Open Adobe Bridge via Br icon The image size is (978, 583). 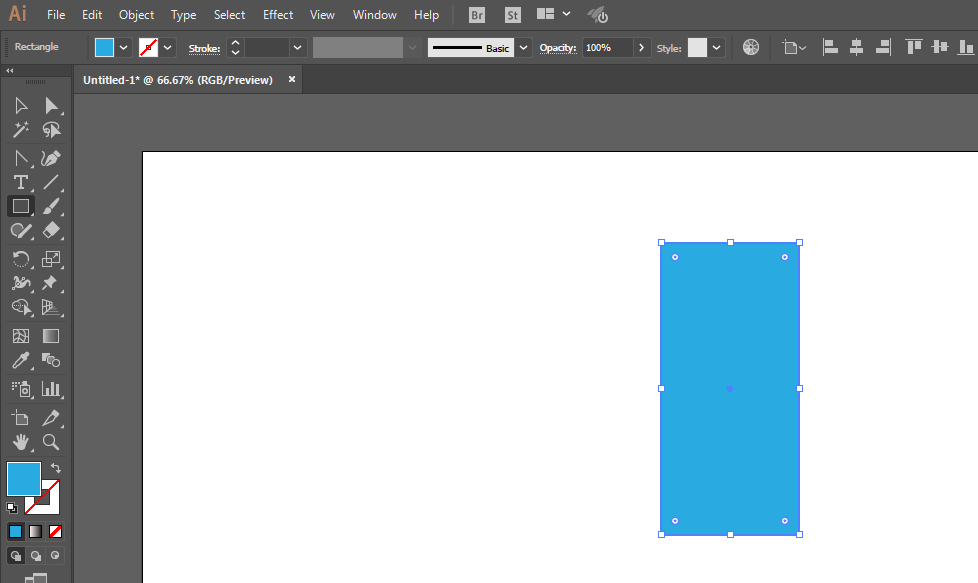coord(477,15)
